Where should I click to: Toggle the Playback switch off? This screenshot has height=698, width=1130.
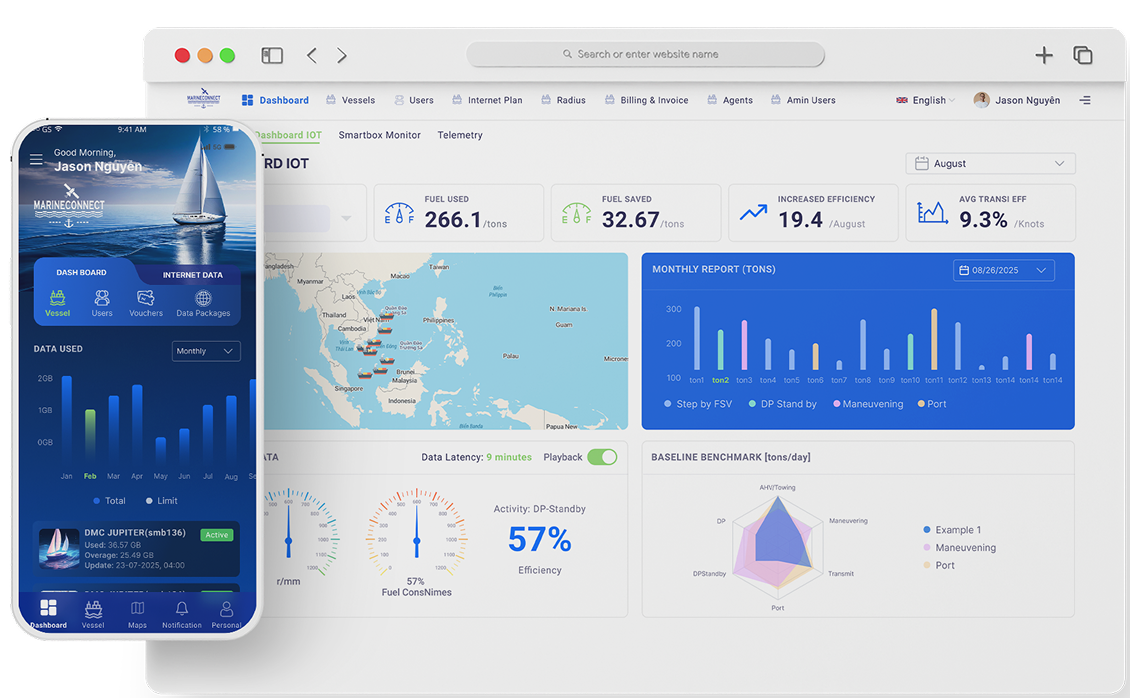click(x=602, y=457)
